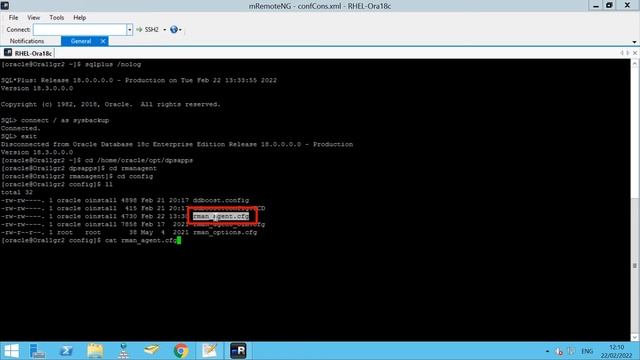
Task: Open the panel list dropdown arrow at right
Action: (x=634, y=42)
